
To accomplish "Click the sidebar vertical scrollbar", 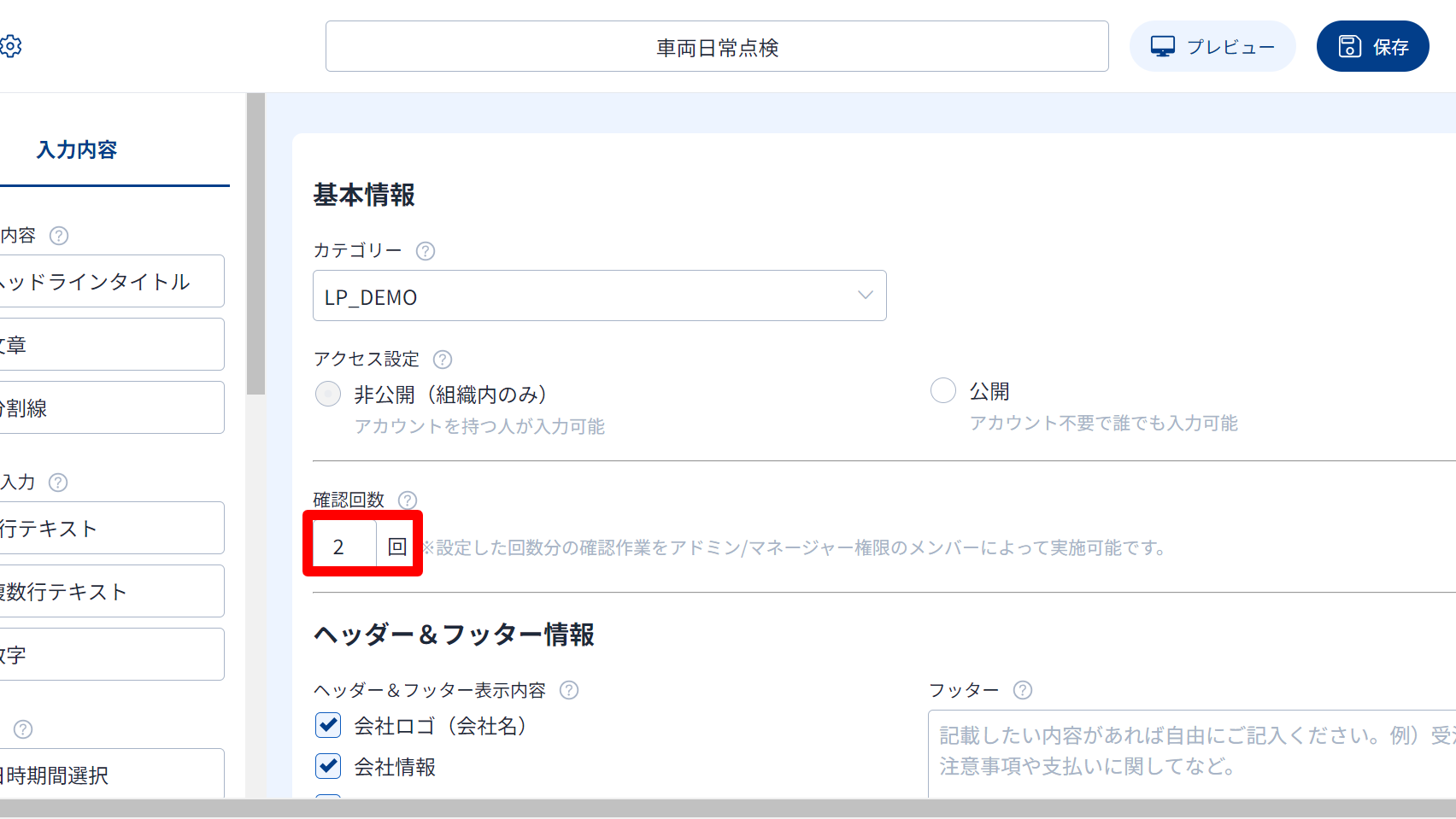I will coord(255,248).
